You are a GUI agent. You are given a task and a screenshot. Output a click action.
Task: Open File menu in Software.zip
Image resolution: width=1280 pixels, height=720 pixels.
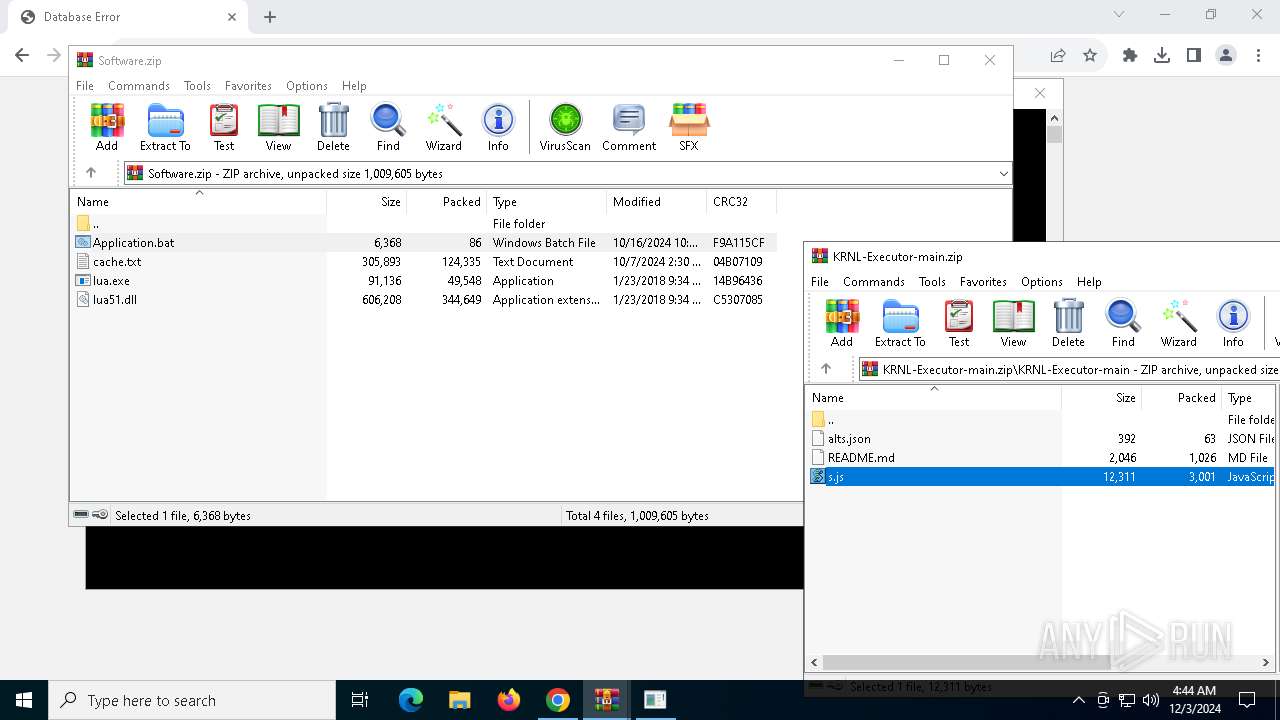pyautogui.click(x=85, y=86)
